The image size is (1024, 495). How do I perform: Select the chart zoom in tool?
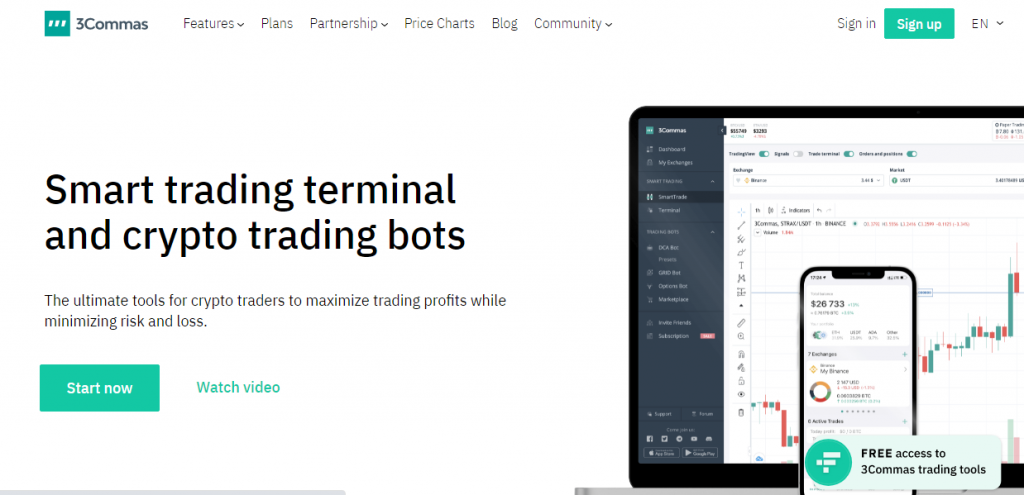point(741,336)
